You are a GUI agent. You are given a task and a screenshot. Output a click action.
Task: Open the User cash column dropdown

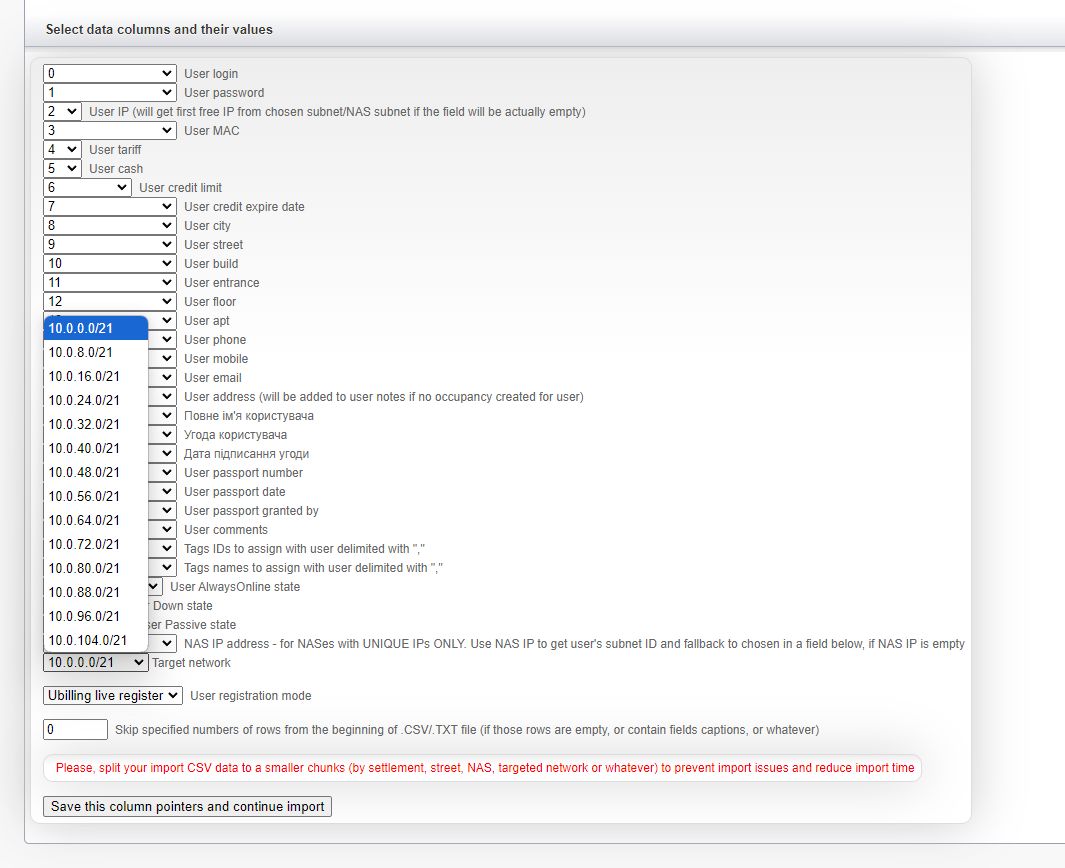pyautogui.click(x=62, y=168)
